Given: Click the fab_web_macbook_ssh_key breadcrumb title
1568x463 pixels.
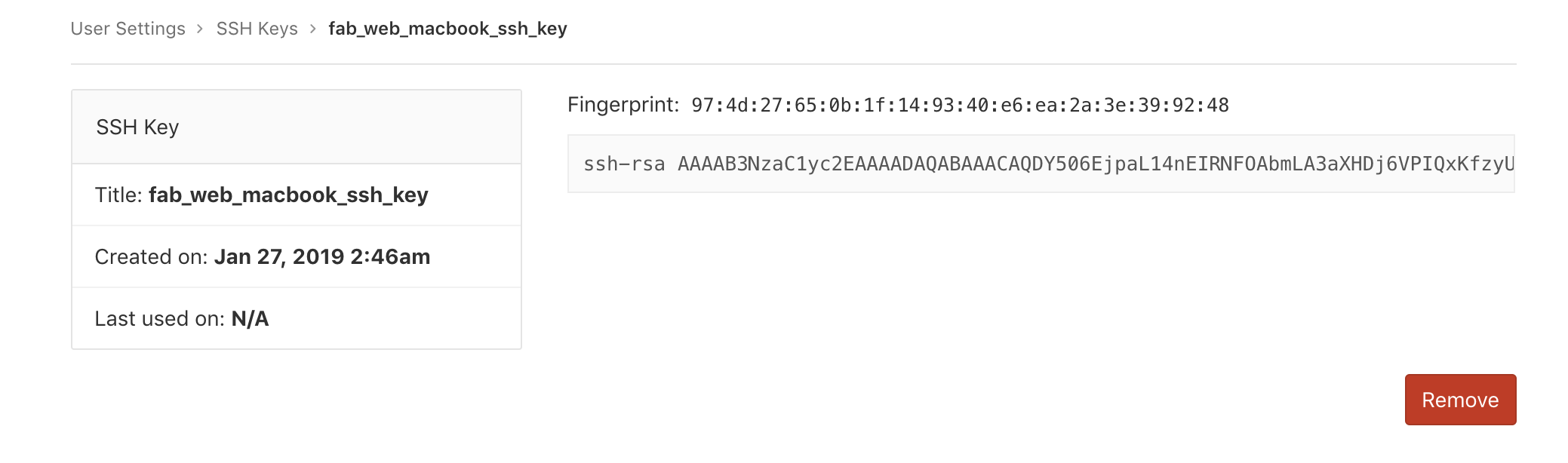Looking at the screenshot, I should (447, 29).
